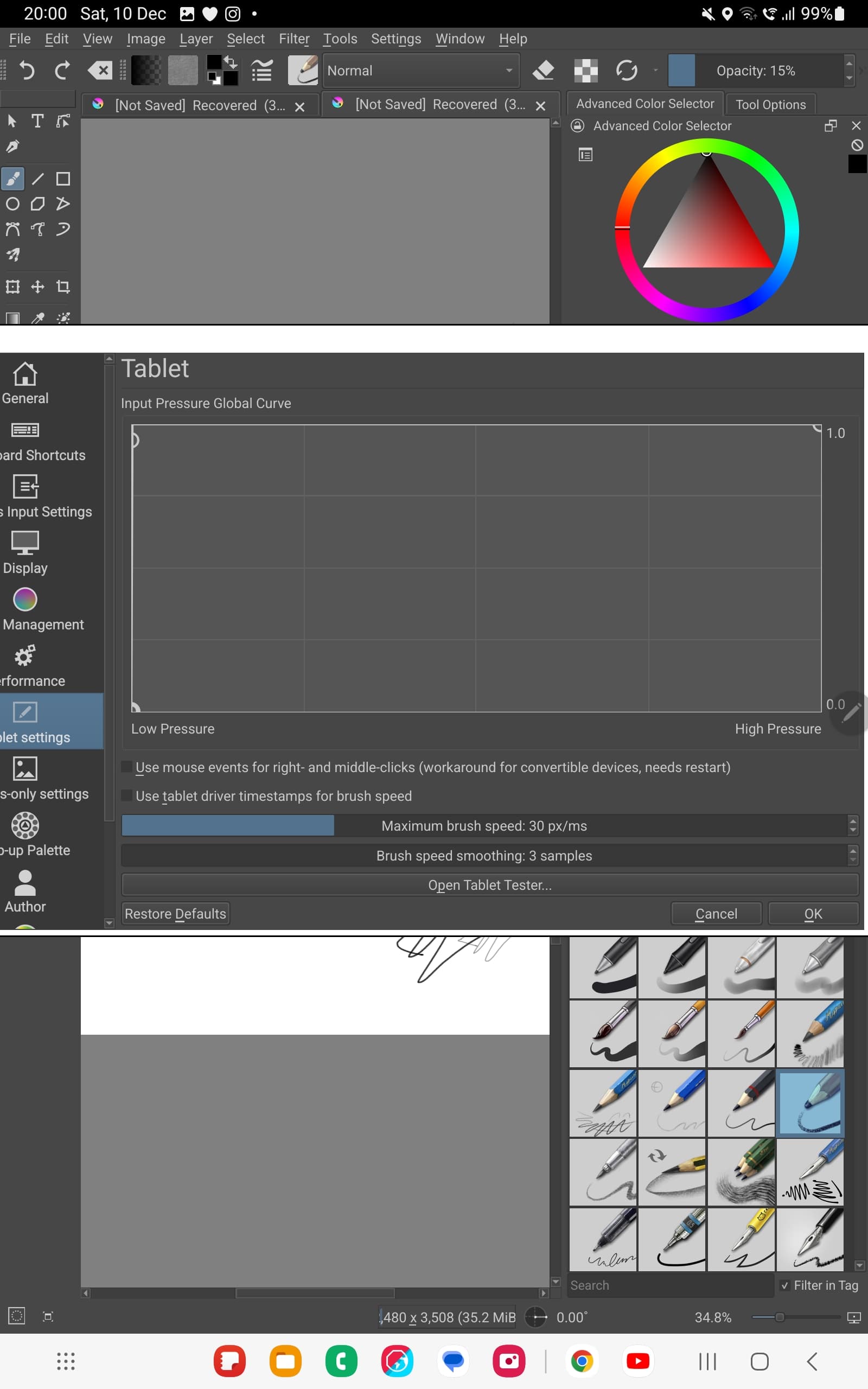Open the Normal blending mode dropdown

[x=421, y=71]
